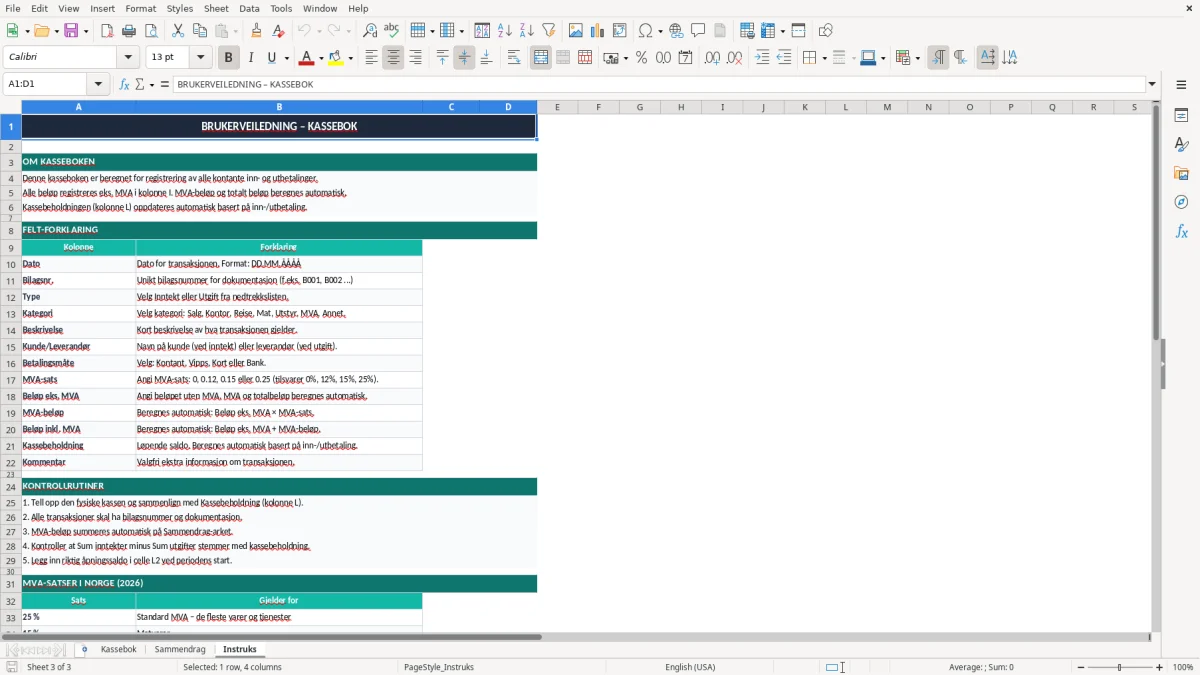Sort ascending A to Z

505,31
